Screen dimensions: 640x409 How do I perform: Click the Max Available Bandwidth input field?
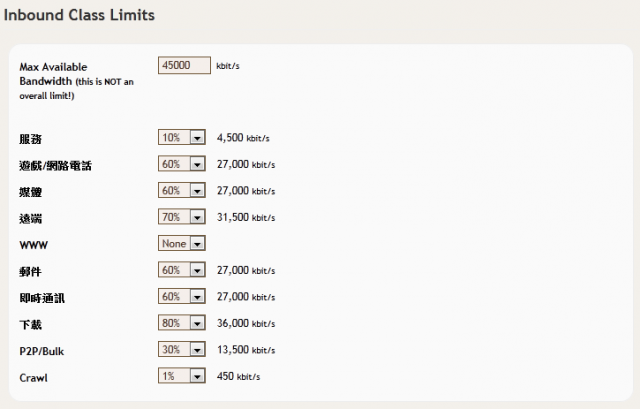(184, 66)
